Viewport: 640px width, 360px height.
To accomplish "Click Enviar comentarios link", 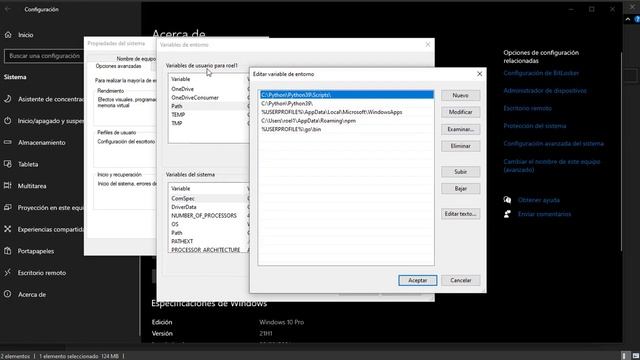I will [x=544, y=214].
